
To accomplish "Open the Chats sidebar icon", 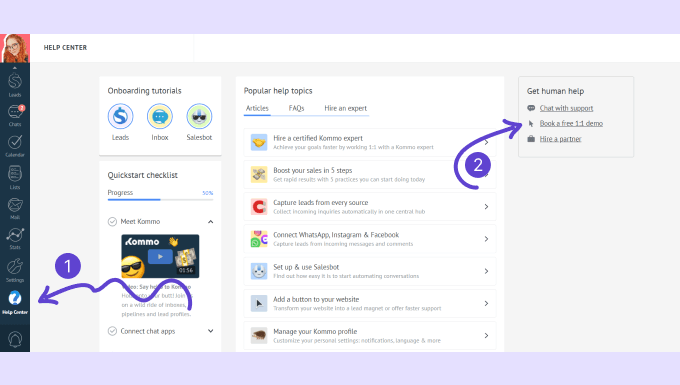I will (x=15, y=115).
